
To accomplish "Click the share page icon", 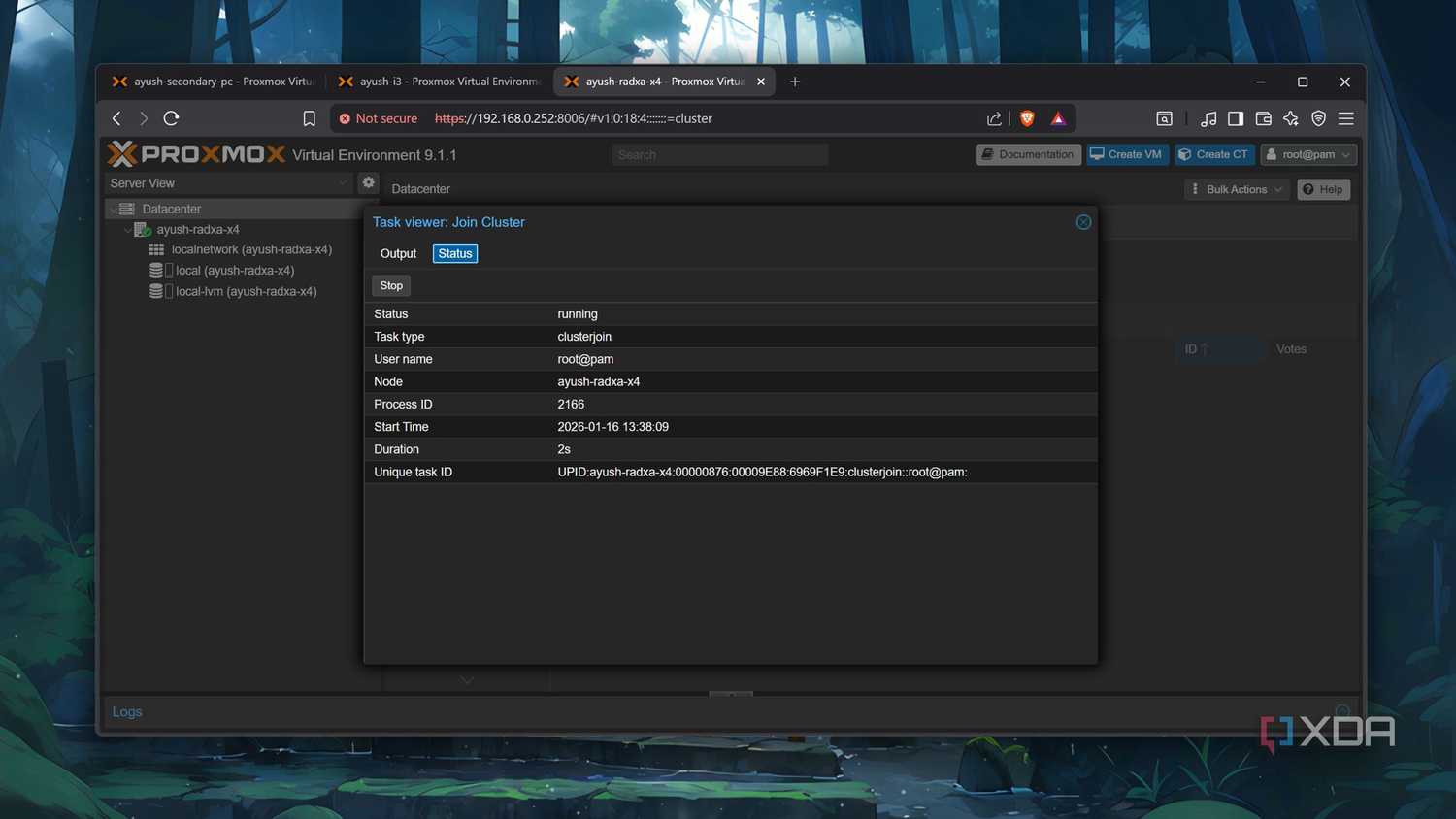I will pyautogui.click(x=994, y=118).
